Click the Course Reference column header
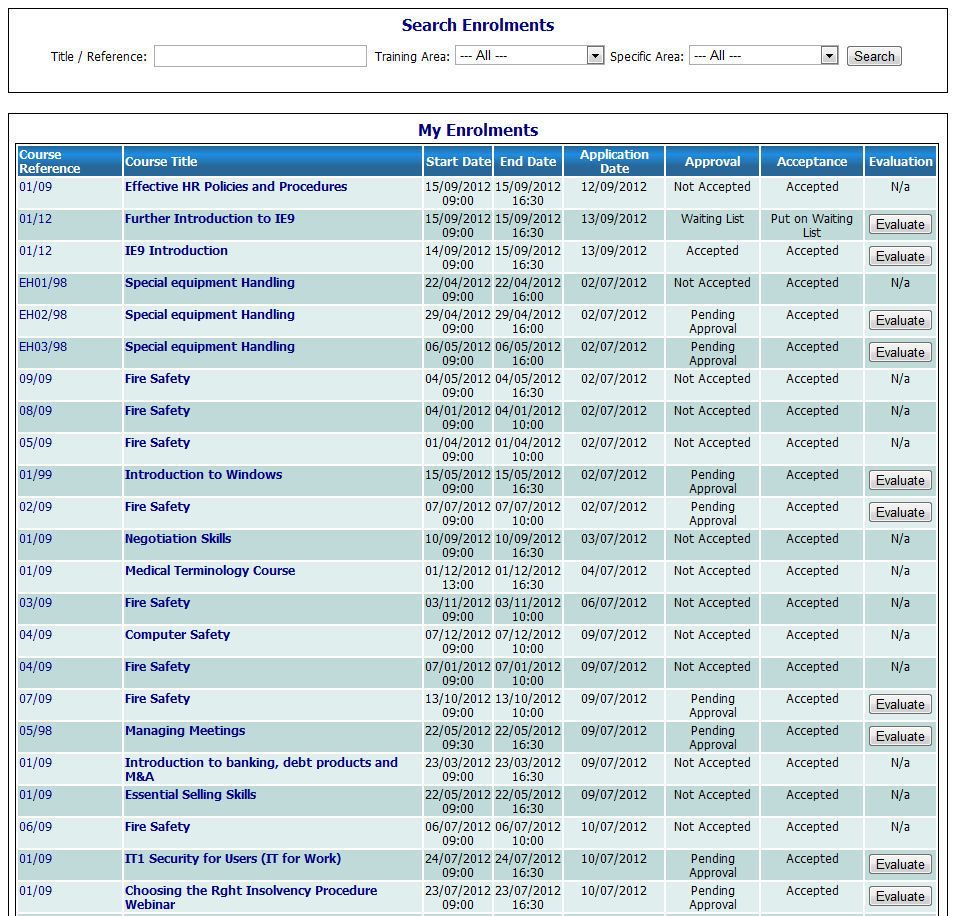953x916 pixels. point(70,162)
